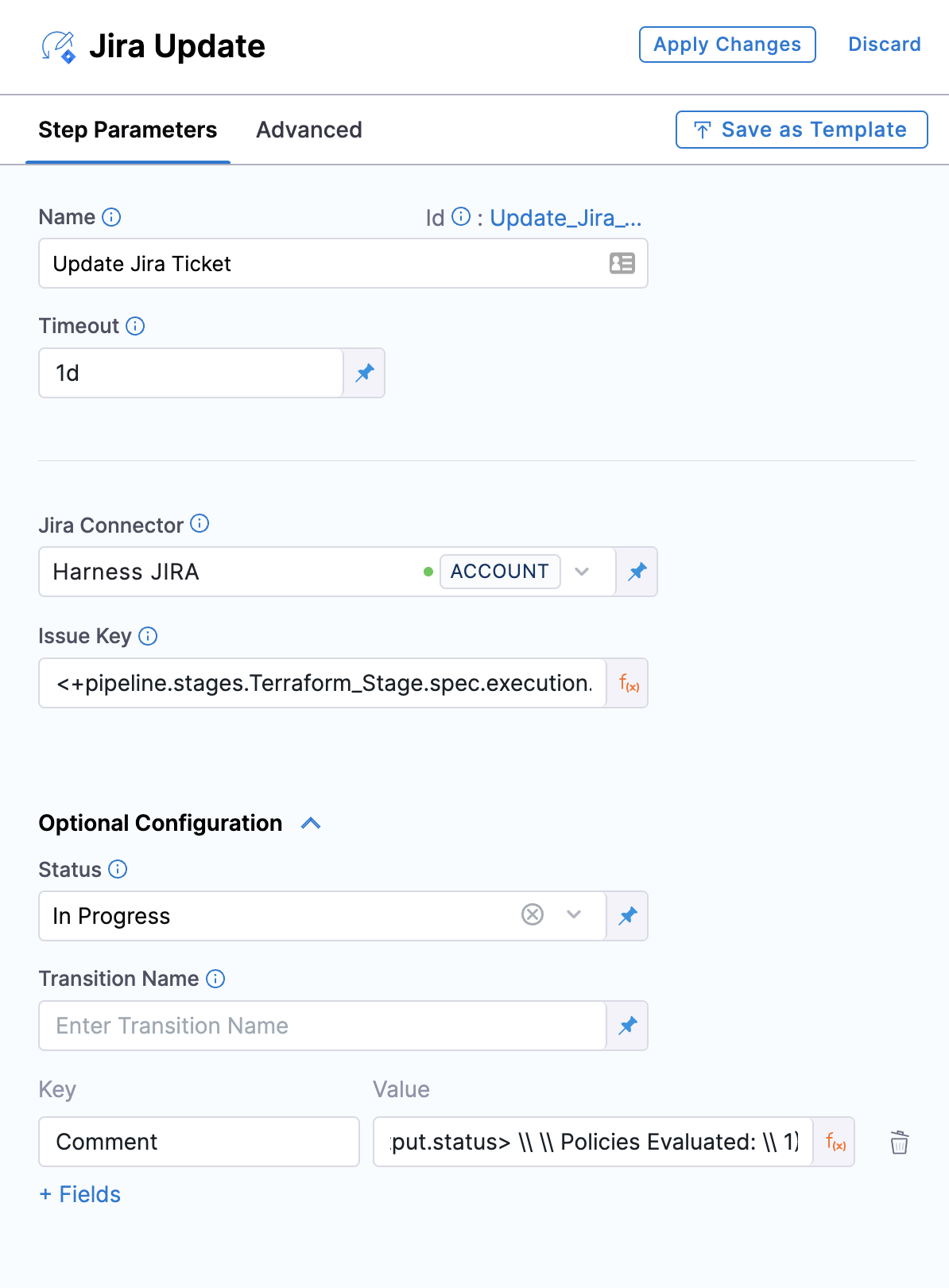The width and height of the screenshot is (949, 1288).
Task: Clear the In Progress status selection
Action: pyautogui.click(x=533, y=915)
